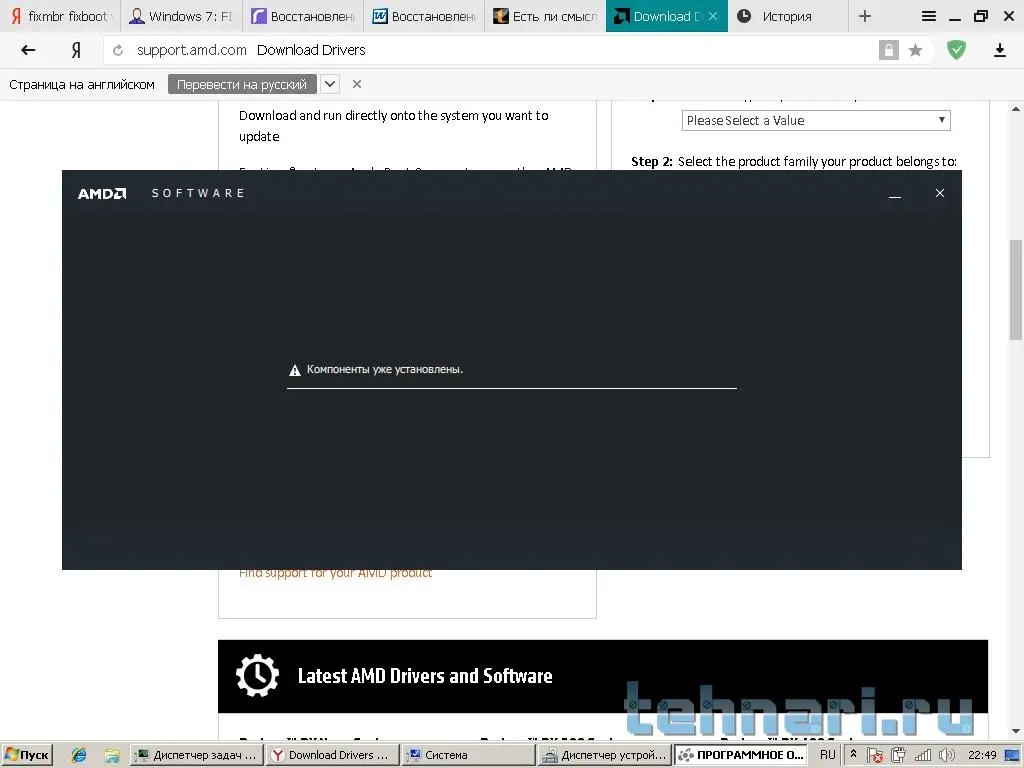
Task: Switch to Диспетчер устройств taskbar window
Action: [x=604, y=755]
